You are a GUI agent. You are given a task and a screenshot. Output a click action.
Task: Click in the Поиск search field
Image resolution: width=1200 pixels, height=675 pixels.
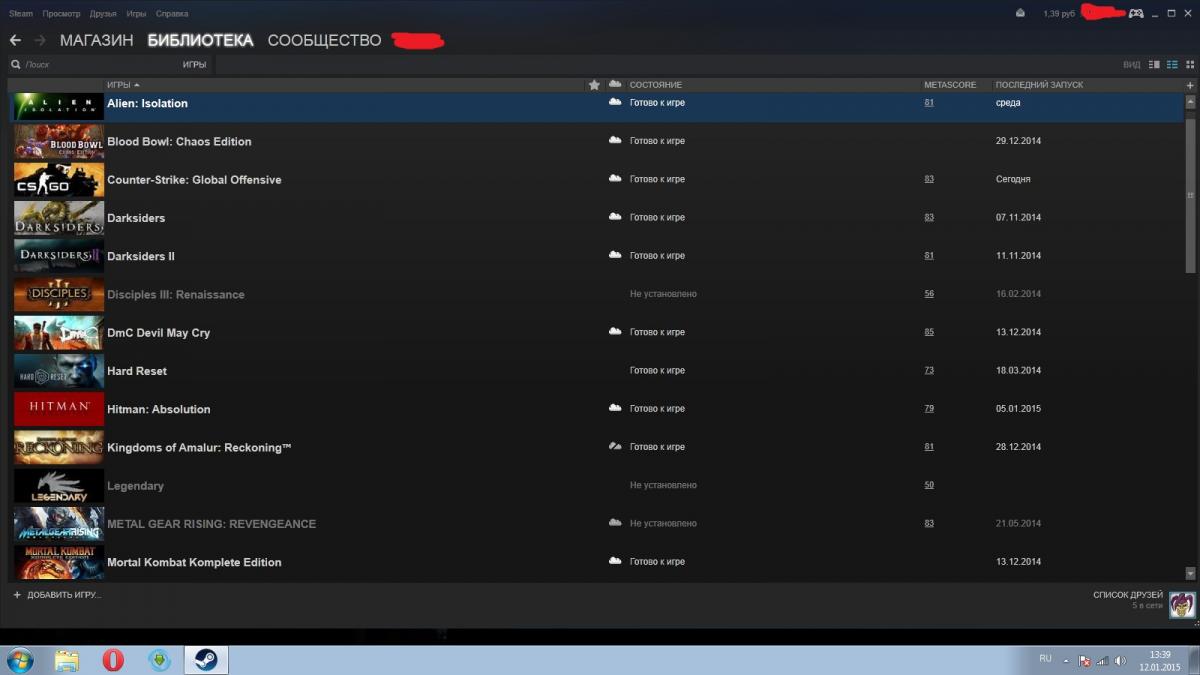(95, 64)
